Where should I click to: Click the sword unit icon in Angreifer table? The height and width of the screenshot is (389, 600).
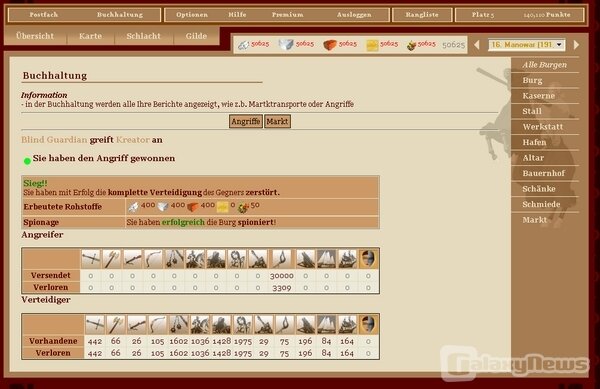click(x=91, y=259)
